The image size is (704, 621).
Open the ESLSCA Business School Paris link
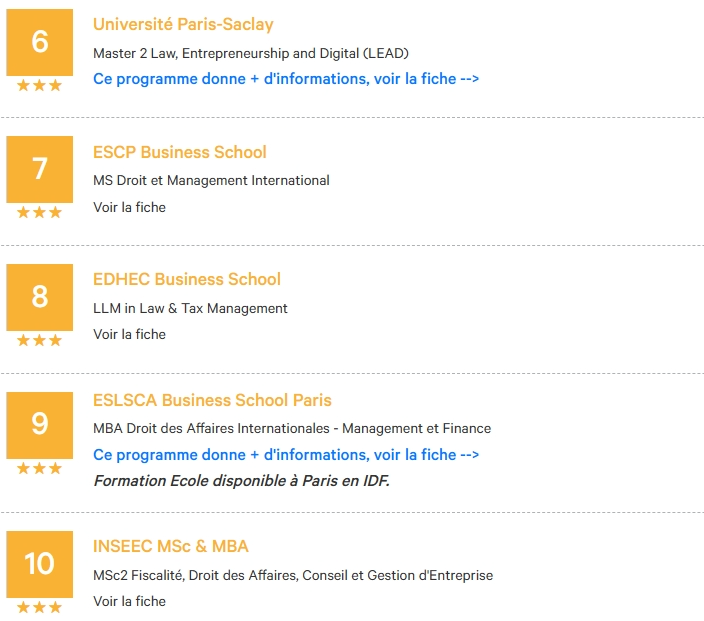coord(212,400)
